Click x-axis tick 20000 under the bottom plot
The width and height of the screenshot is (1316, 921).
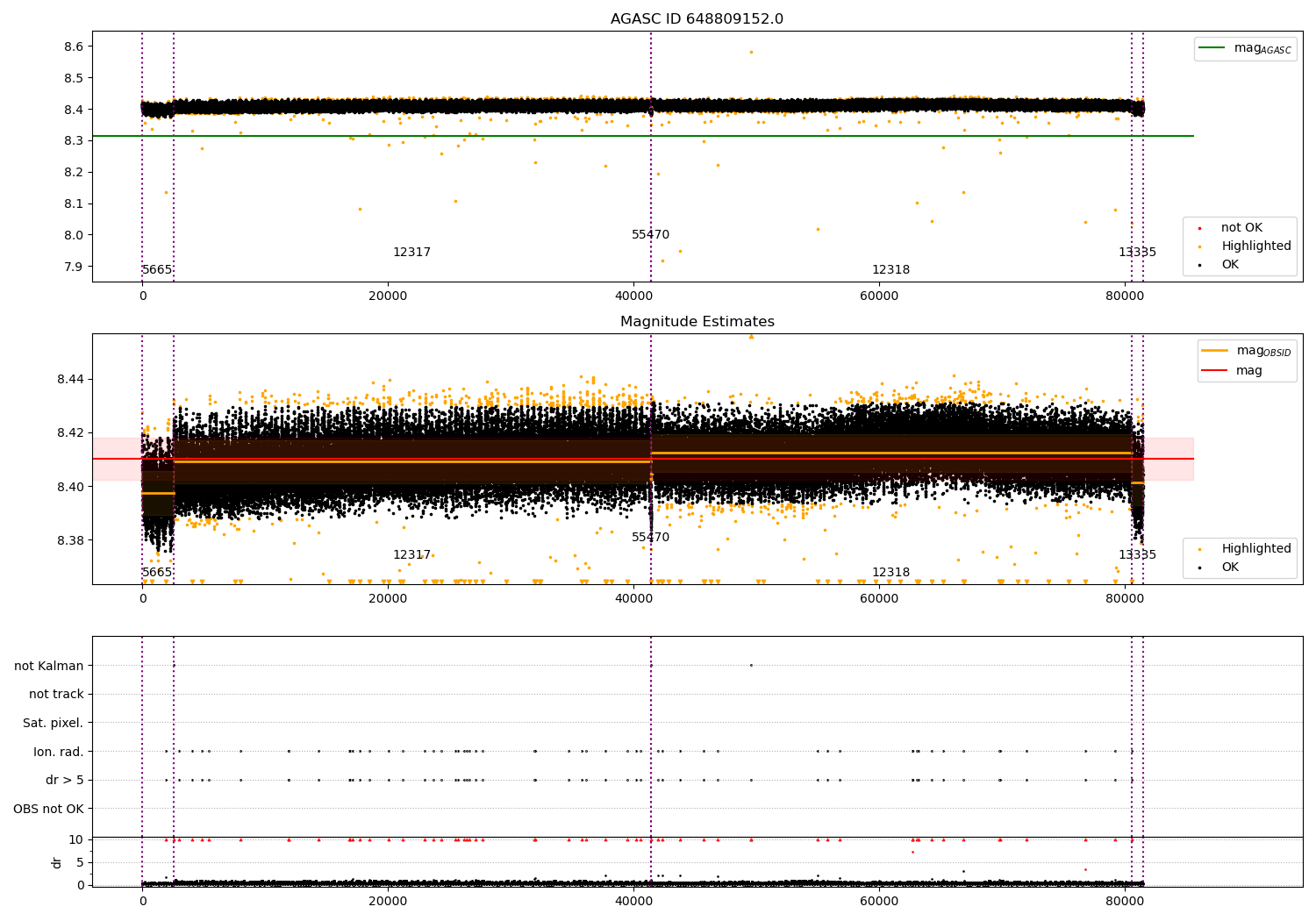pyautogui.click(x=388, y=902)
